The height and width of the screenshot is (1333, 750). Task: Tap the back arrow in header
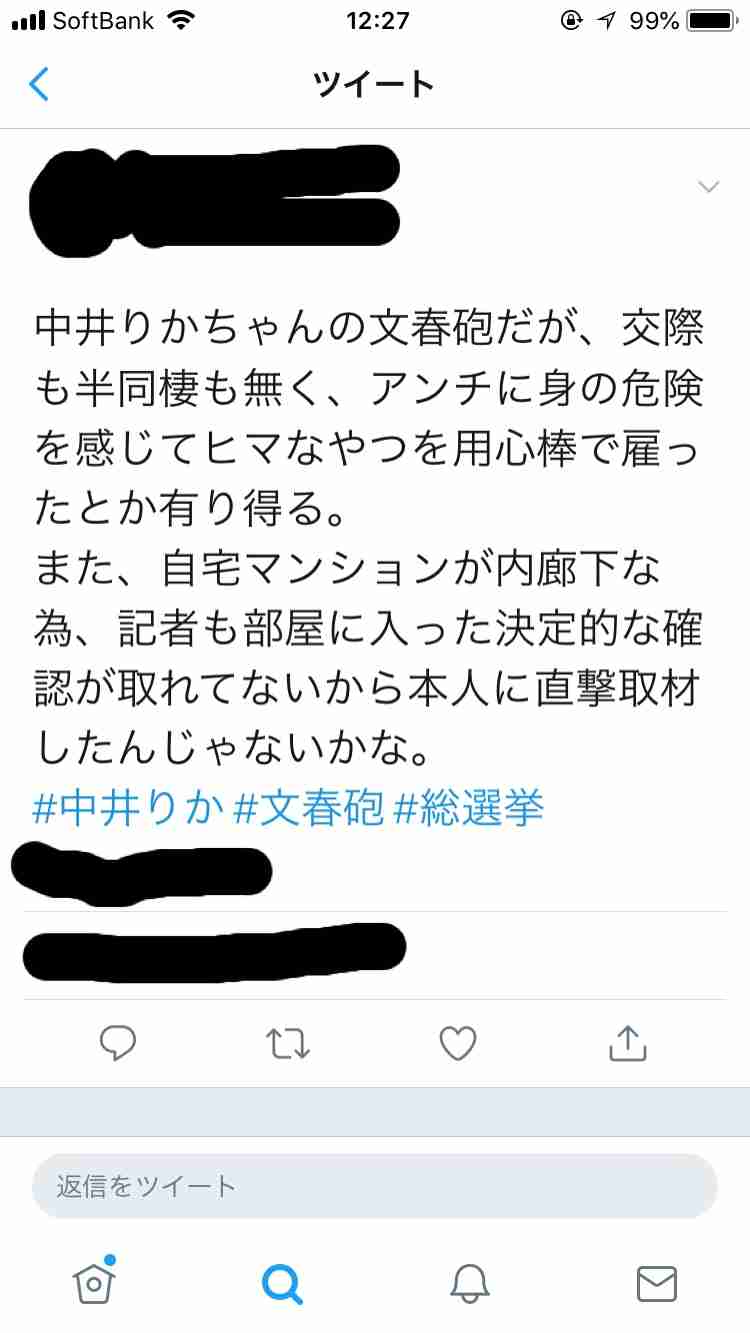(x=39, y=84)
